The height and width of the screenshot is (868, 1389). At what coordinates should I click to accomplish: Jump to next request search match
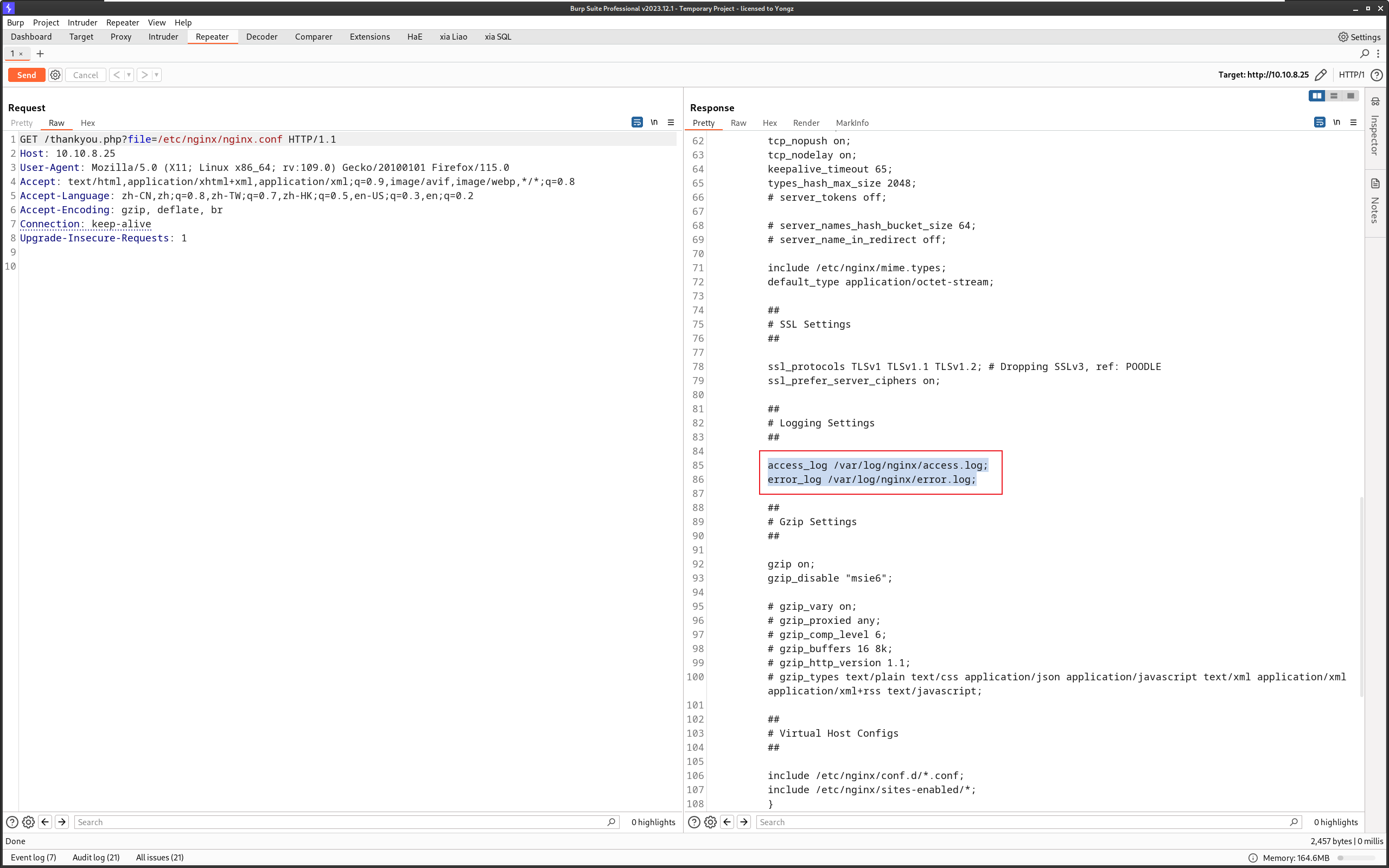(x=62, y=822)
